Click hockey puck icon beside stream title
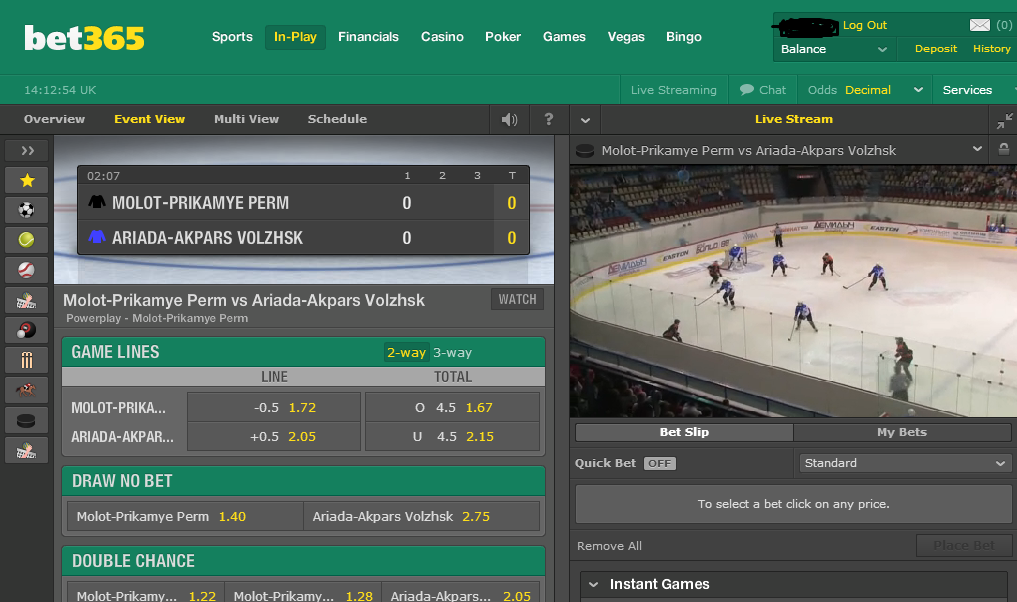The image size is (1017, 602). click(585, 150)
